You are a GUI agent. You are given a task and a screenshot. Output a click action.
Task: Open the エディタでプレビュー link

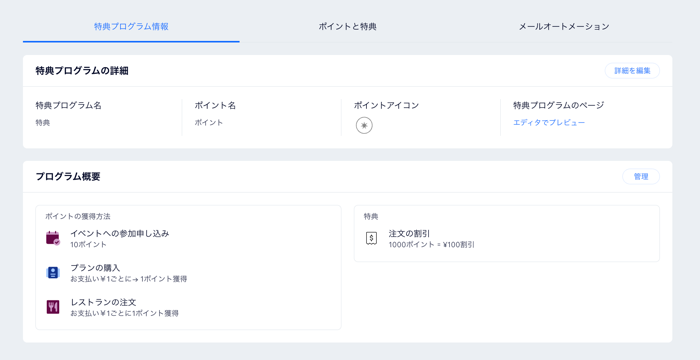tap(549, 122)
